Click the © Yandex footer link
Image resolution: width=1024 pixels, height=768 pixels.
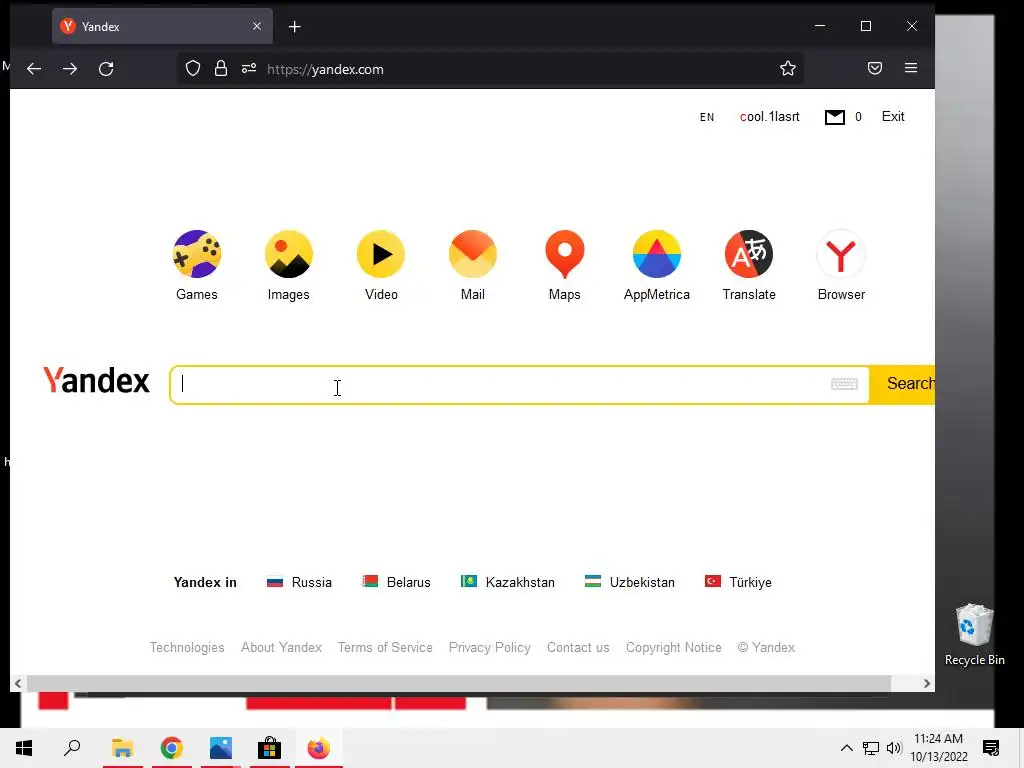(x=766, y=647)
